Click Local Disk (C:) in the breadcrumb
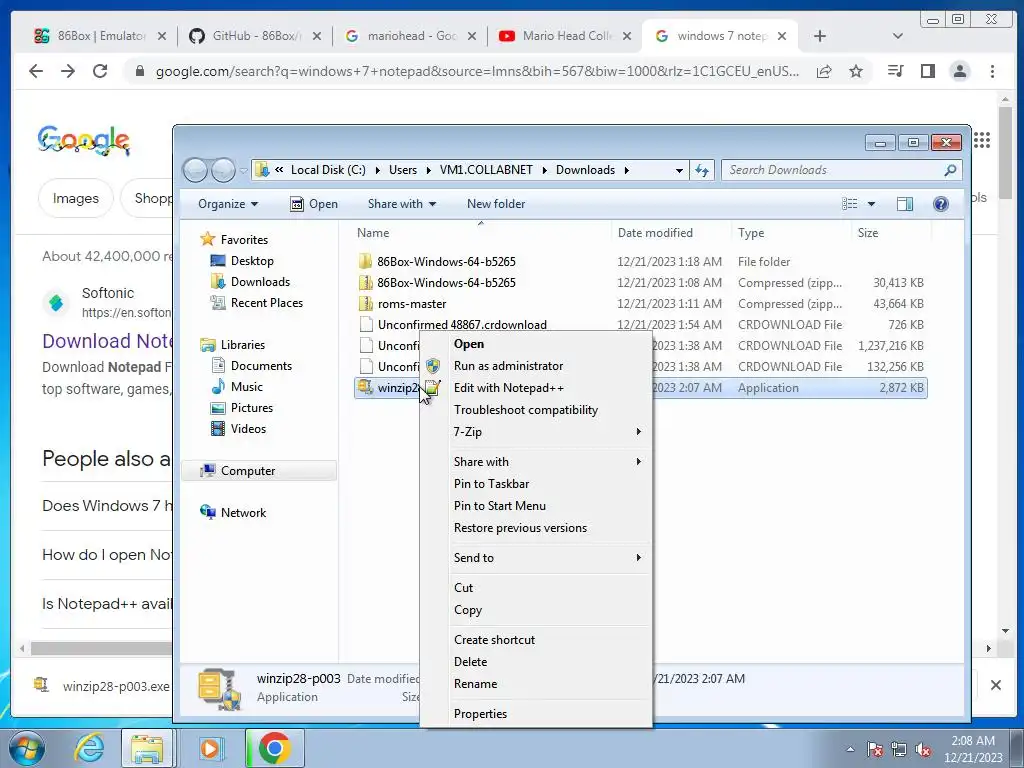The height and width of the screenshot is (768, 1024). pyautogui.click(x=328, y=170)
